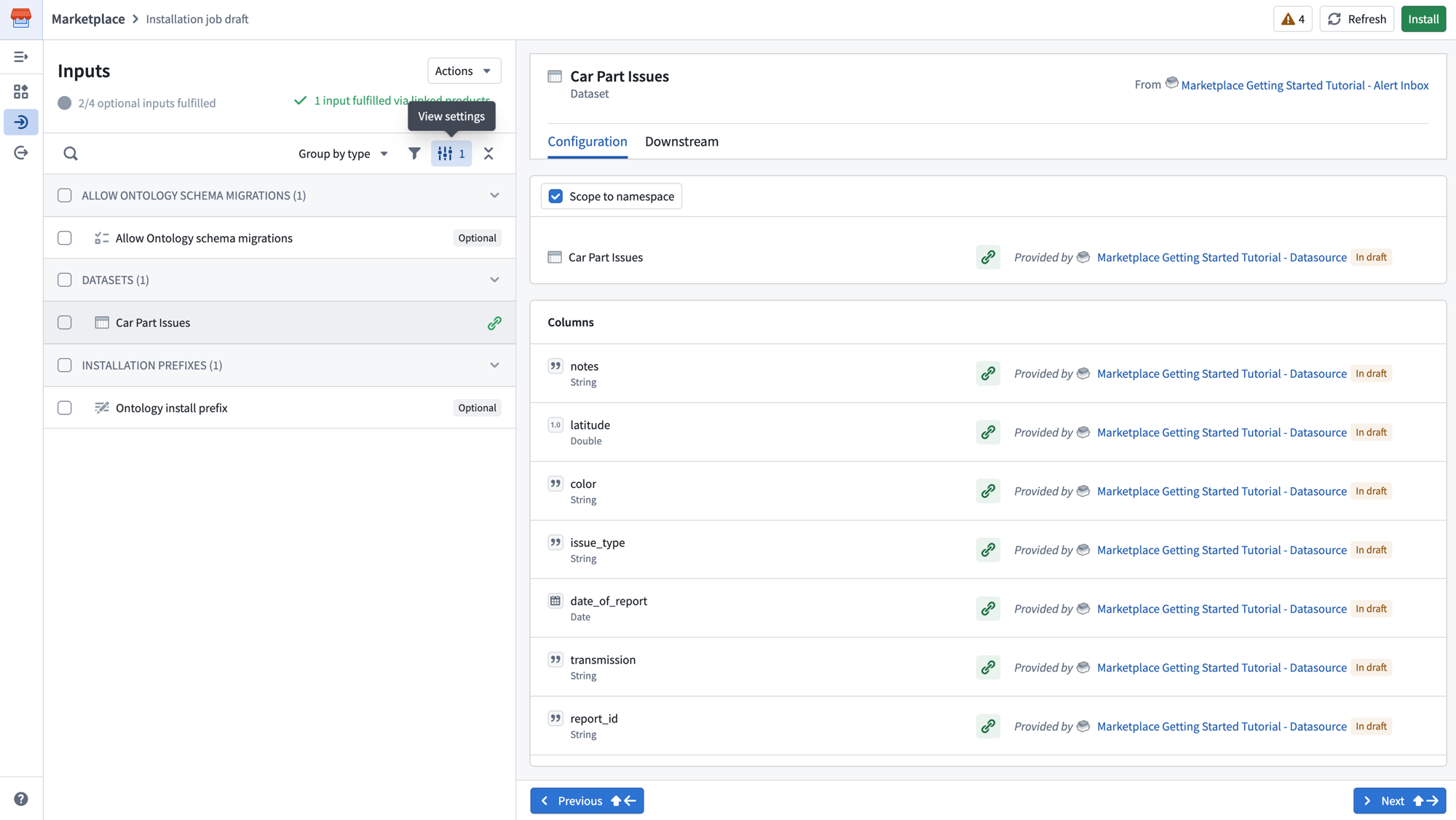Screen dimensions: 1456x820
Task: Open the Actions dropdown
Action: point(464,71)
